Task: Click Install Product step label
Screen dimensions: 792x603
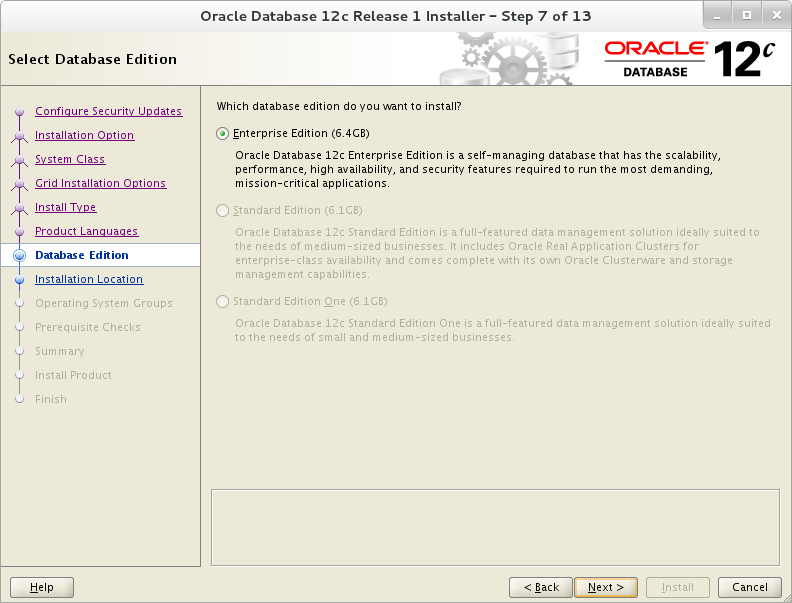Action: pos(73,375)
